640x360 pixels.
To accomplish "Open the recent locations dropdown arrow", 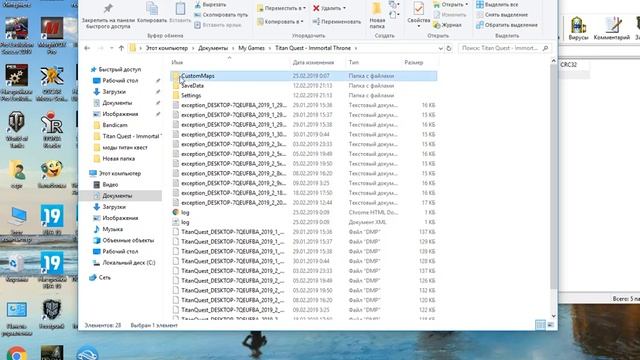I will 111,48.
